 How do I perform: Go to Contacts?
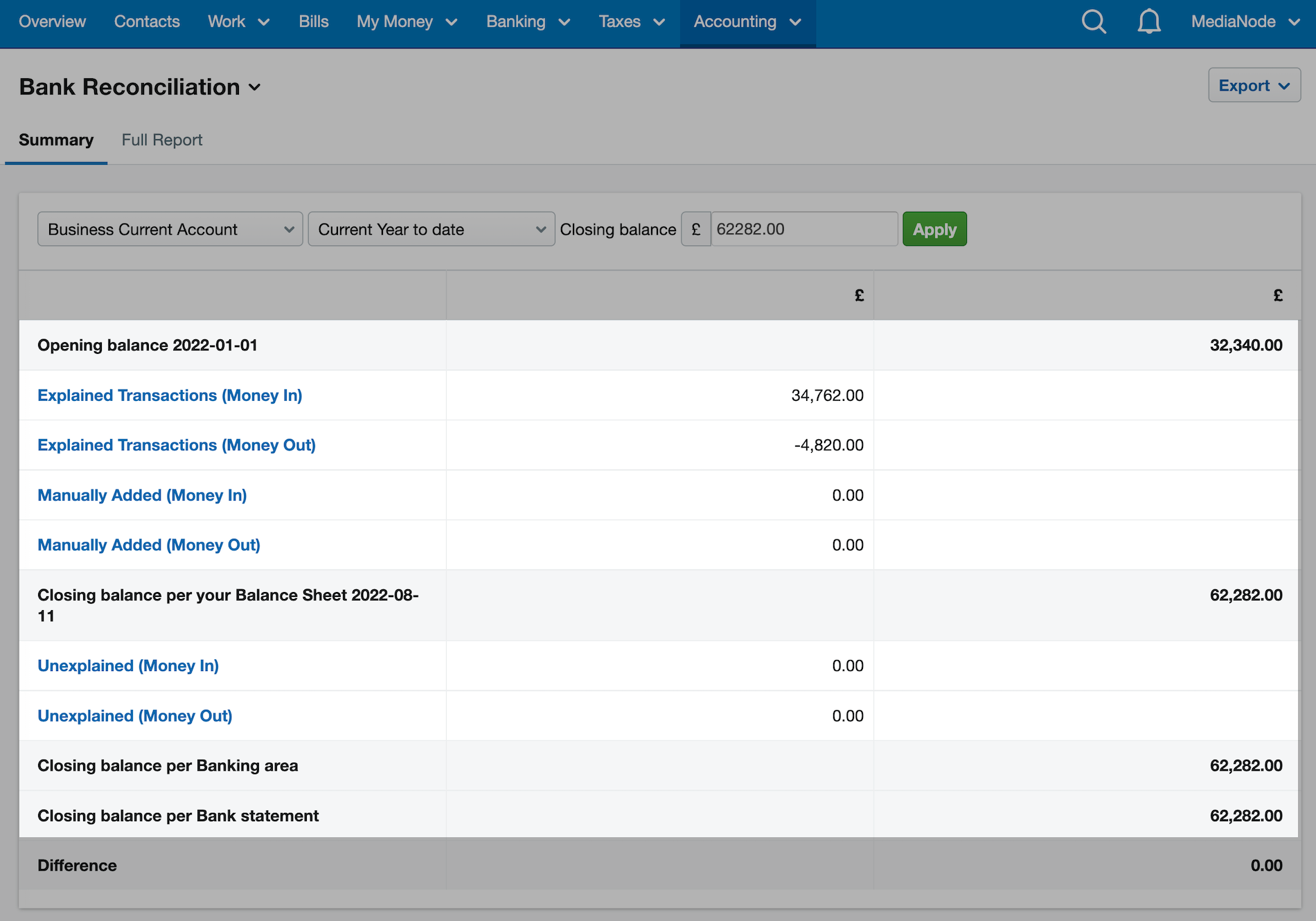click(x=147, y=21)
